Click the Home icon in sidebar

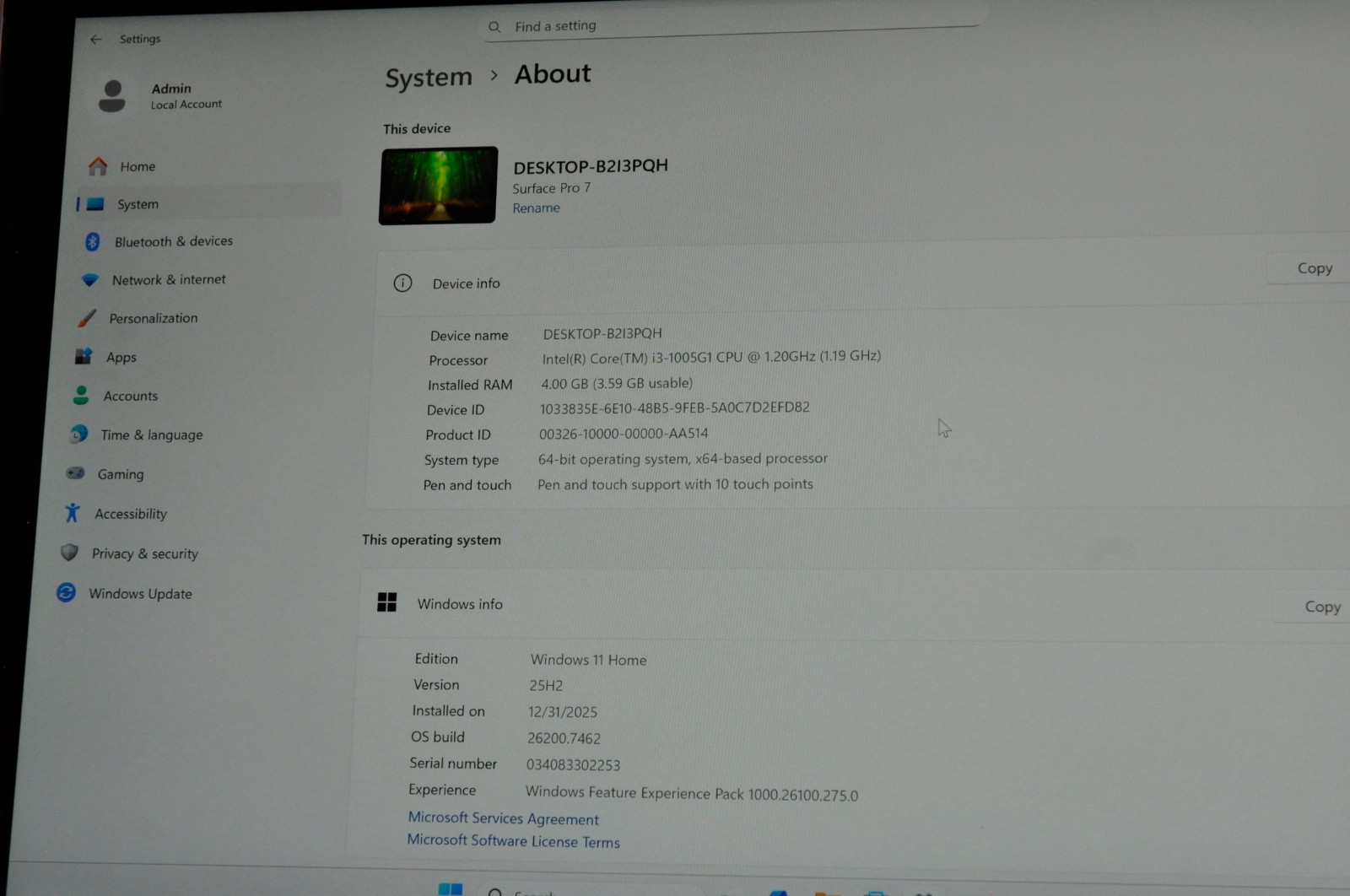pyautogui.click(x=99, y=166)
